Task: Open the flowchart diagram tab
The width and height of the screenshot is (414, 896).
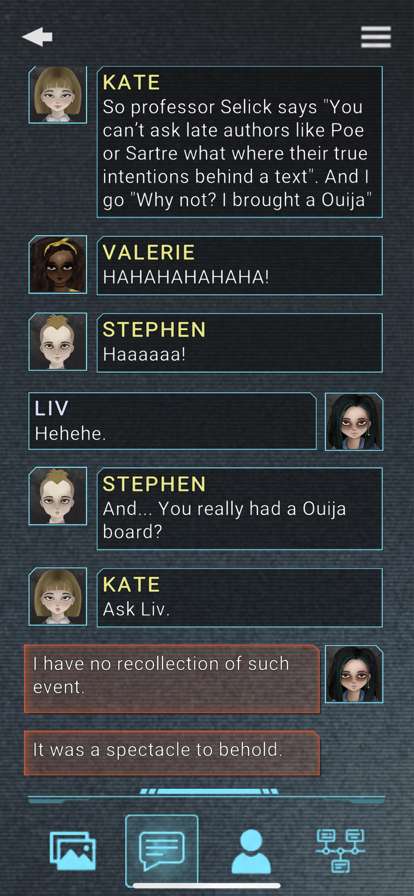Action: point(340,851)
